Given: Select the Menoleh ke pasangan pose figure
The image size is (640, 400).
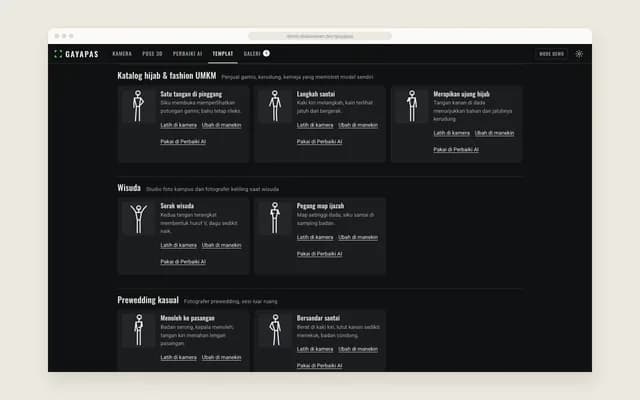Looking at the screenshot, I should coord(138,330).
